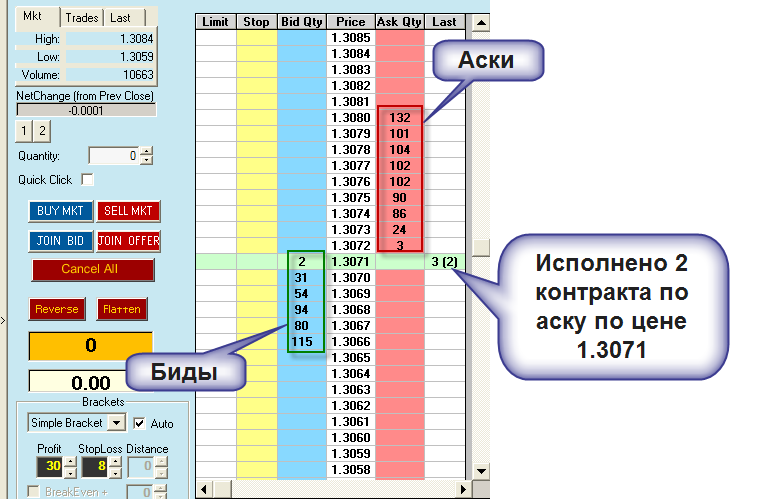The width and height of the screenshot is (757, 499).
Task: Switch to the Trades tab
Action: pyautogui.click(x=82, y=18)
